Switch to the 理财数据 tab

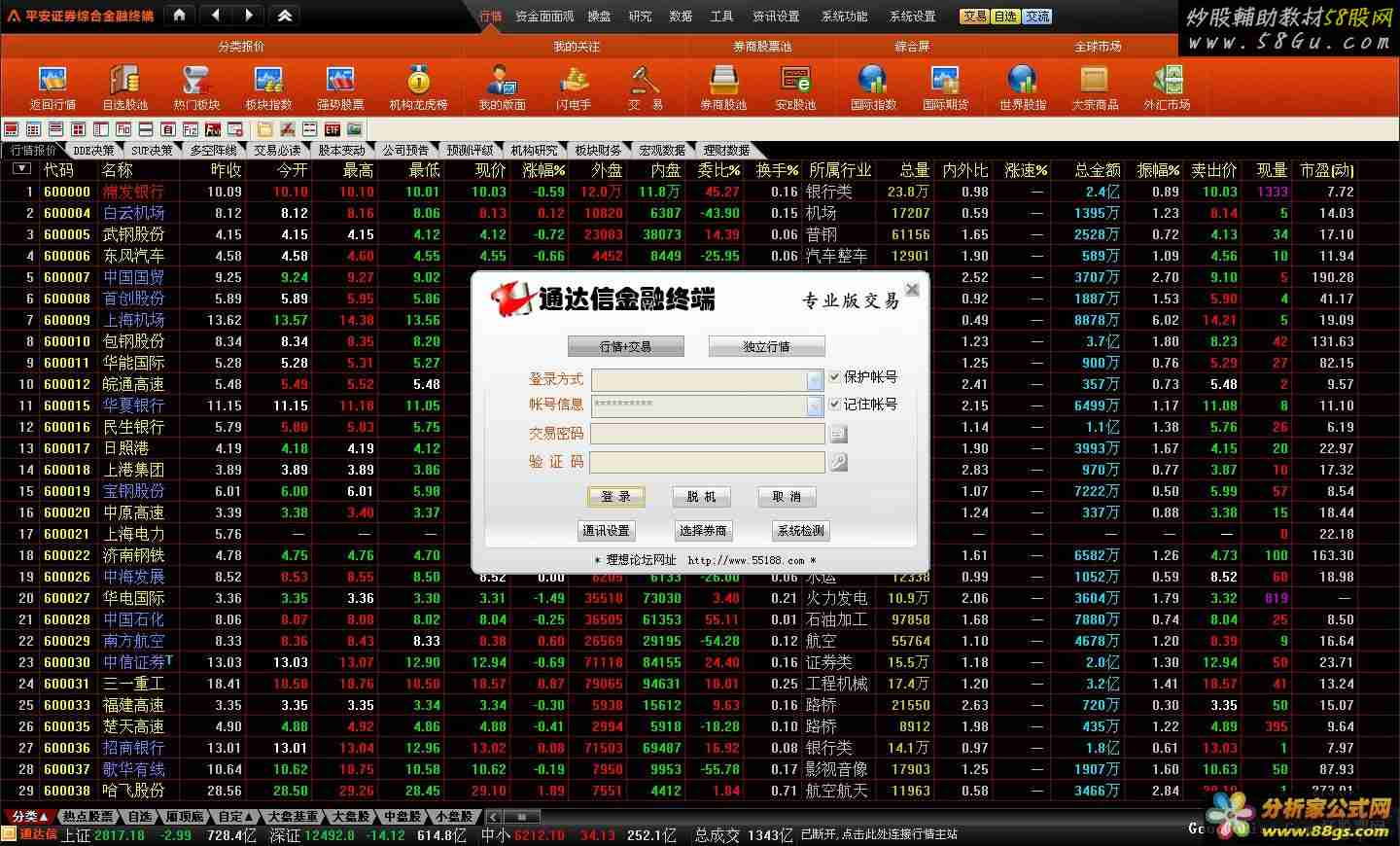(726, 151)
